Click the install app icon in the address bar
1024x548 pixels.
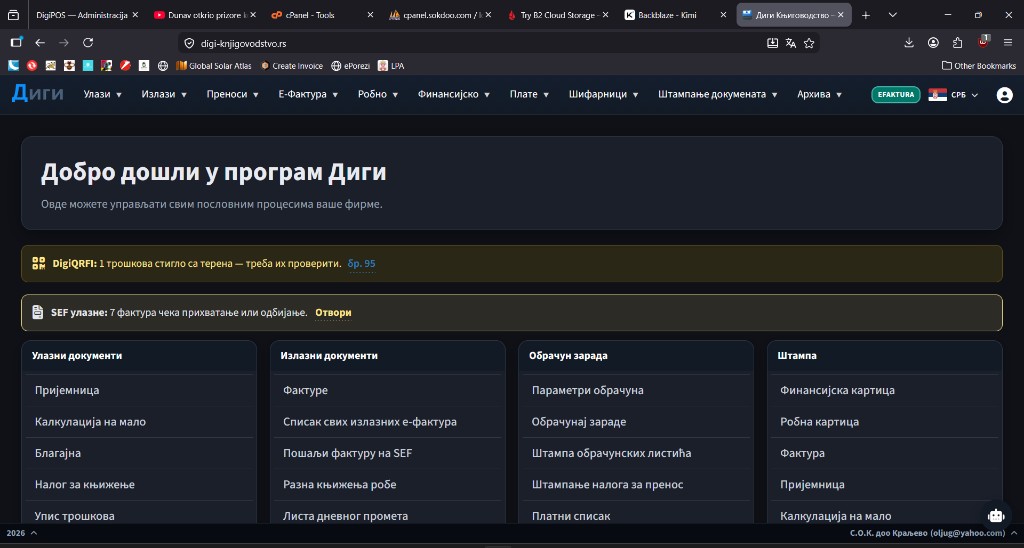(773, 43)
